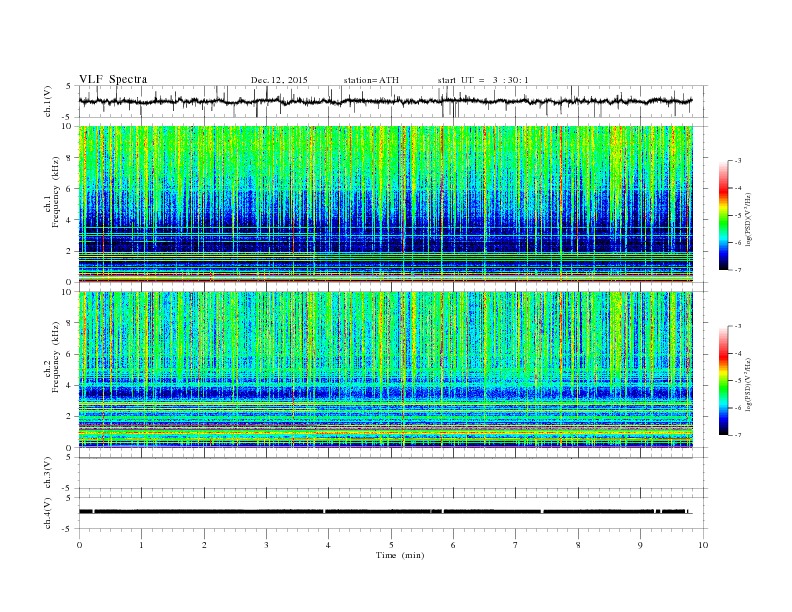Click the ch.2 spectrogram "8" kHz tick label
This screenshot has height=612, width=792.
click(70, 323)
